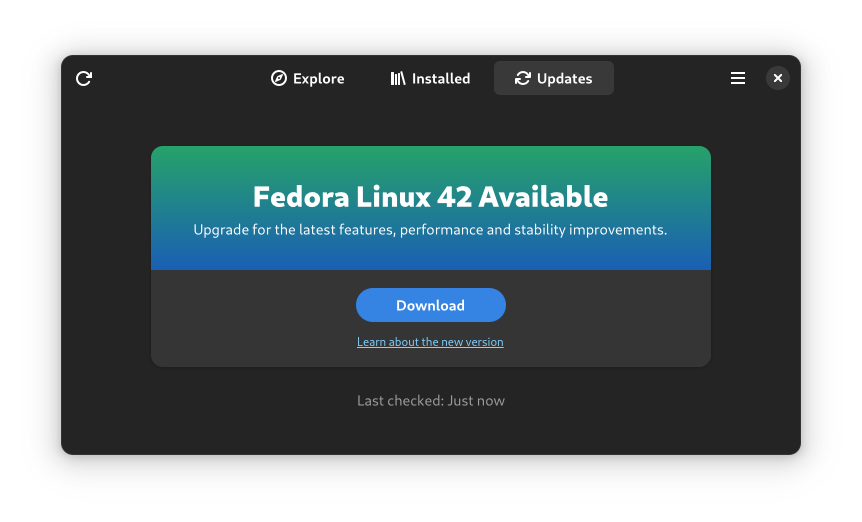Open the hamburger main menu
The width and height of the screenshot is (862, 522).
pyautogui.click(x=738, y=78)
